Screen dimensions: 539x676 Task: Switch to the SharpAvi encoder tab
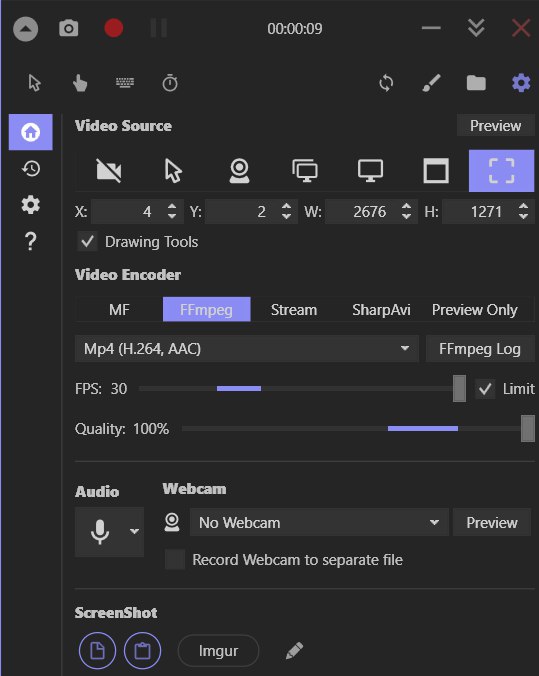[381, 310]
